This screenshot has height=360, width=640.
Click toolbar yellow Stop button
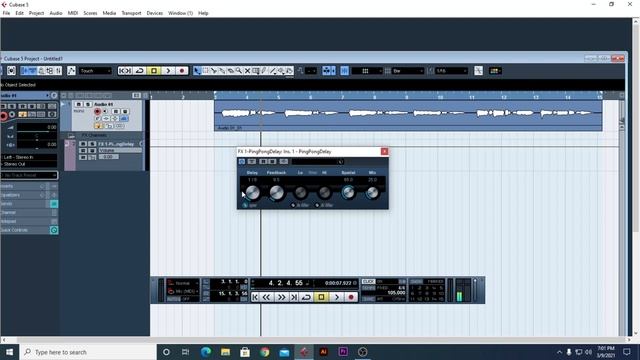pyautogui.click(x=154, y=71)
